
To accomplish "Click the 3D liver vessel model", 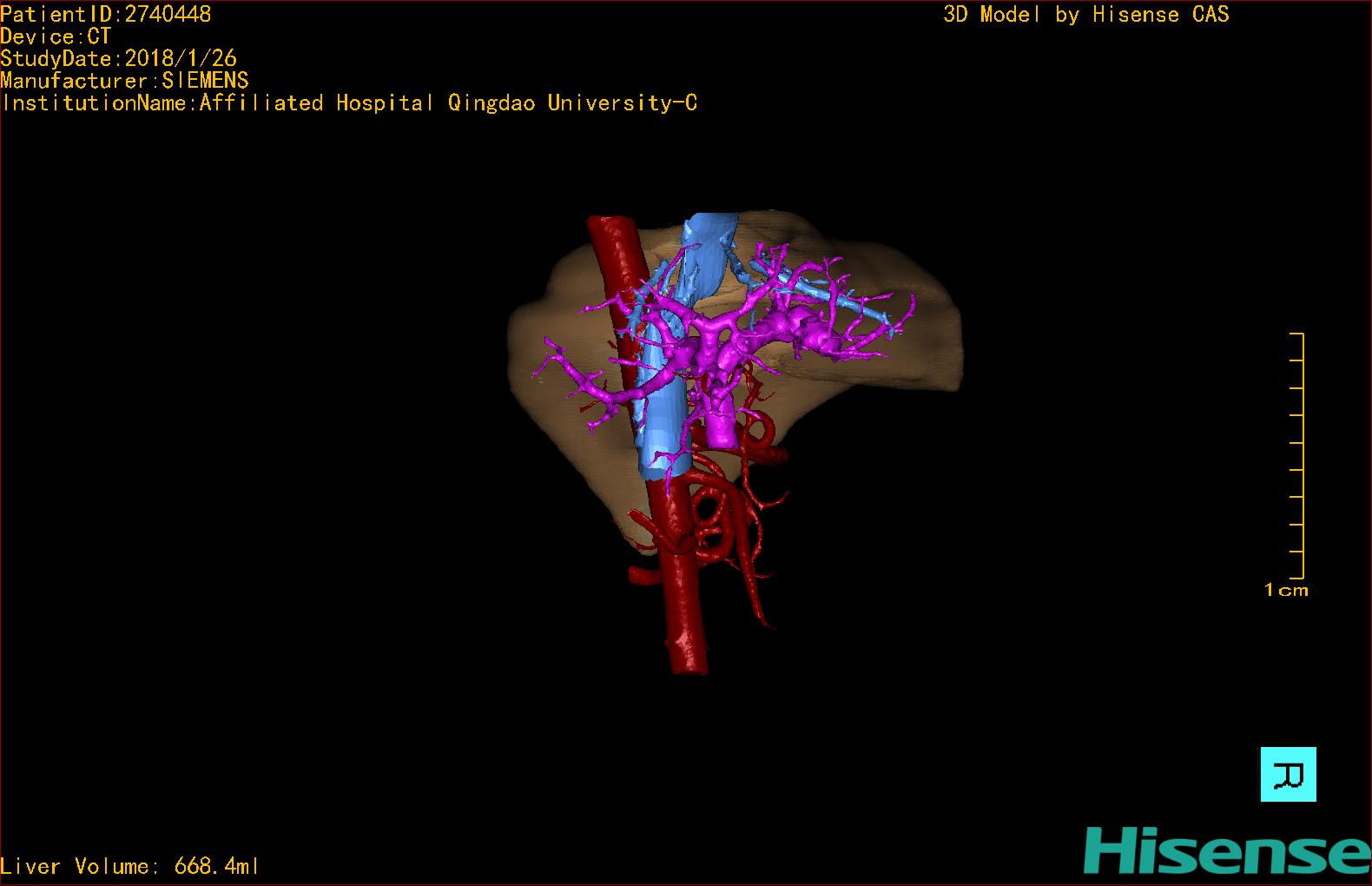I will point(735,443).
